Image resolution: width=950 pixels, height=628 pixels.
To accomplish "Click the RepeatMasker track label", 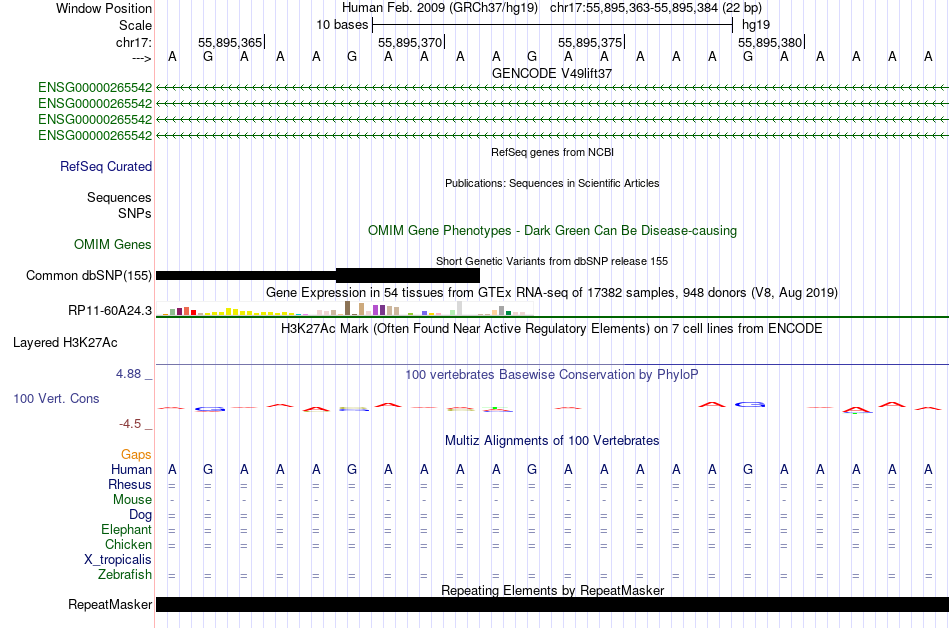I will click(110, 605).
